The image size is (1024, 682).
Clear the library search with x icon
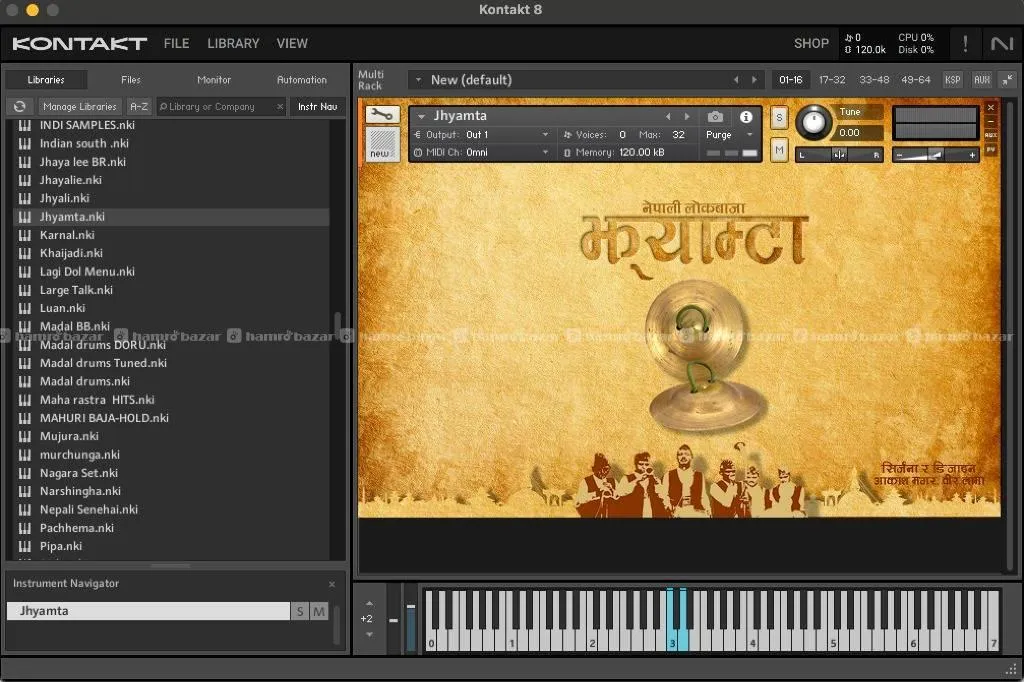click(280, 106)
